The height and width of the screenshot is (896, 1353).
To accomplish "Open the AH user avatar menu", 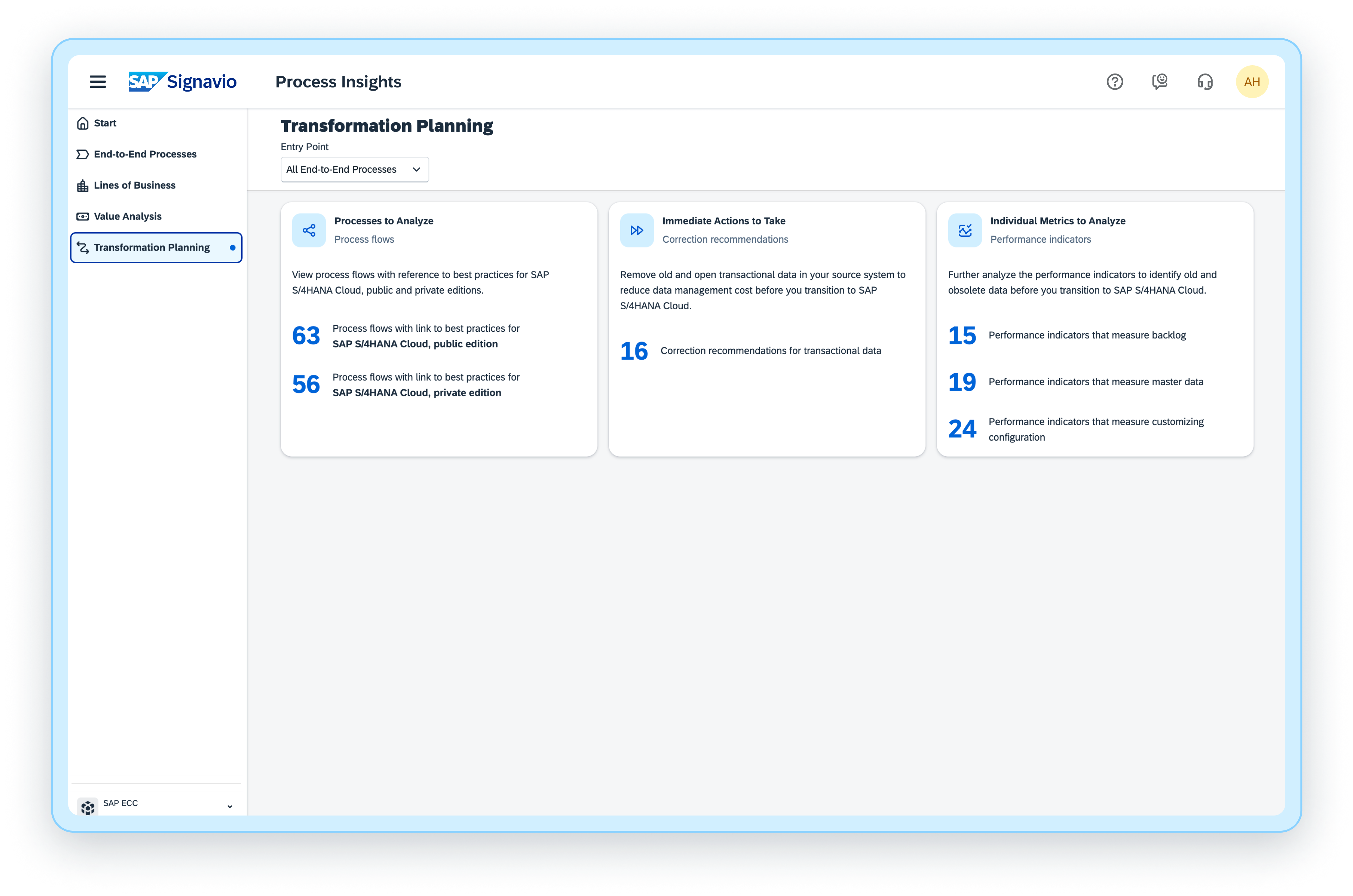I will 1253,81.
